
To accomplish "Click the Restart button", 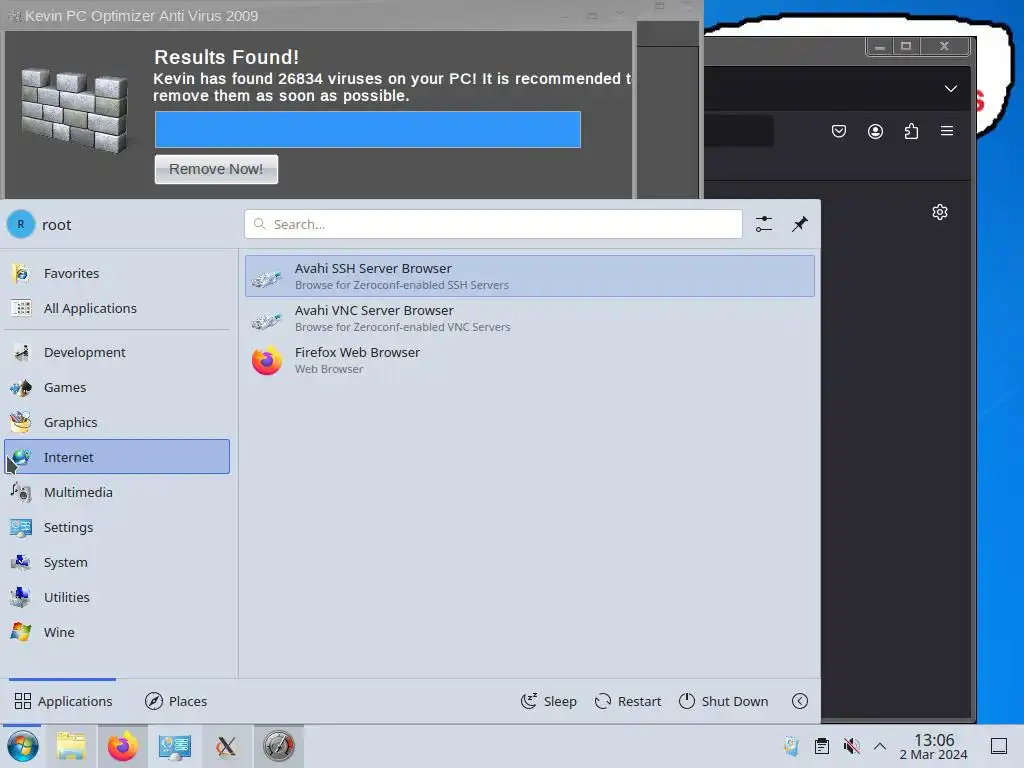I will pyautogui.click(x=628, y=701).
